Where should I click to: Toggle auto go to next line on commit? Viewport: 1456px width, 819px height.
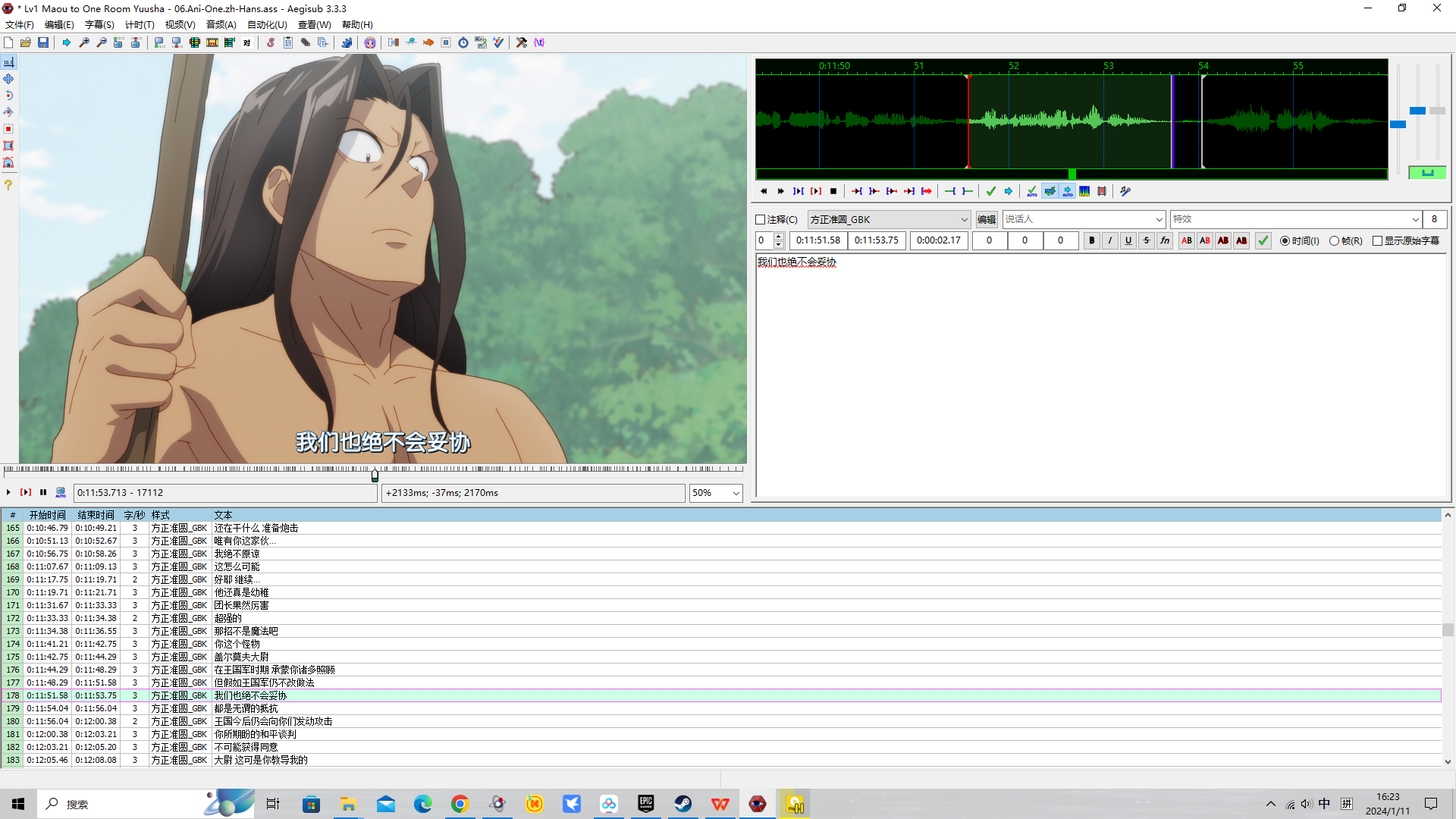tap(1050, 191)
